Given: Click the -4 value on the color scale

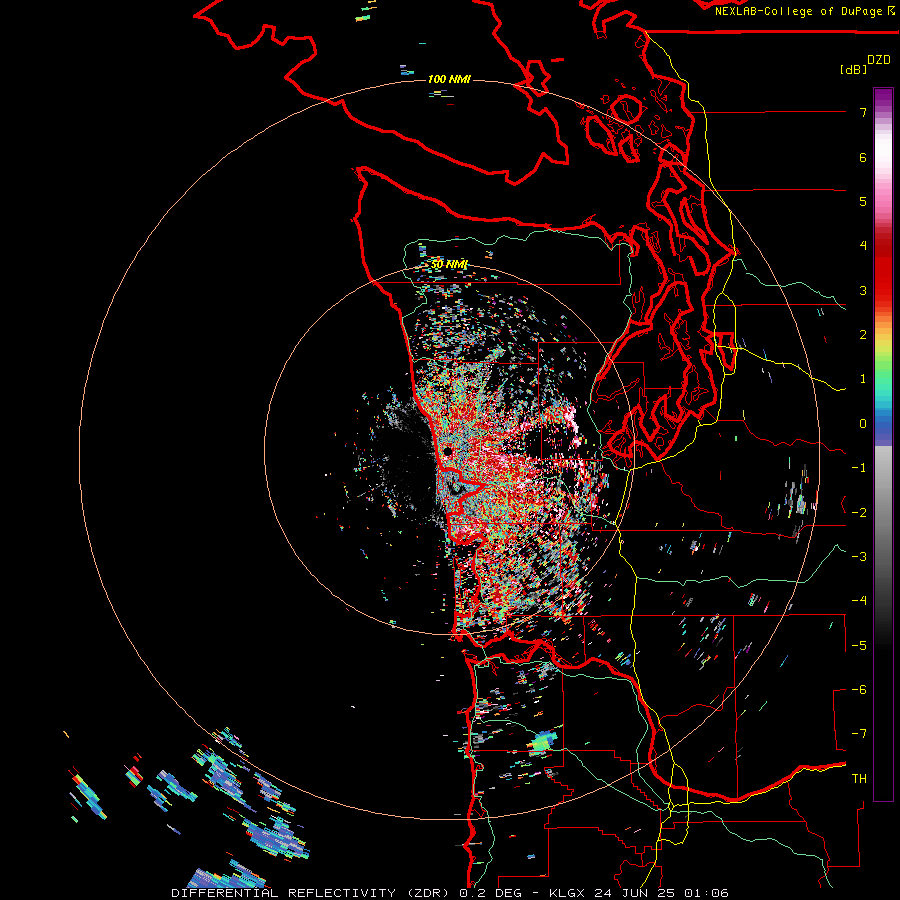Looking at the screenshot, I should [859, 600].
